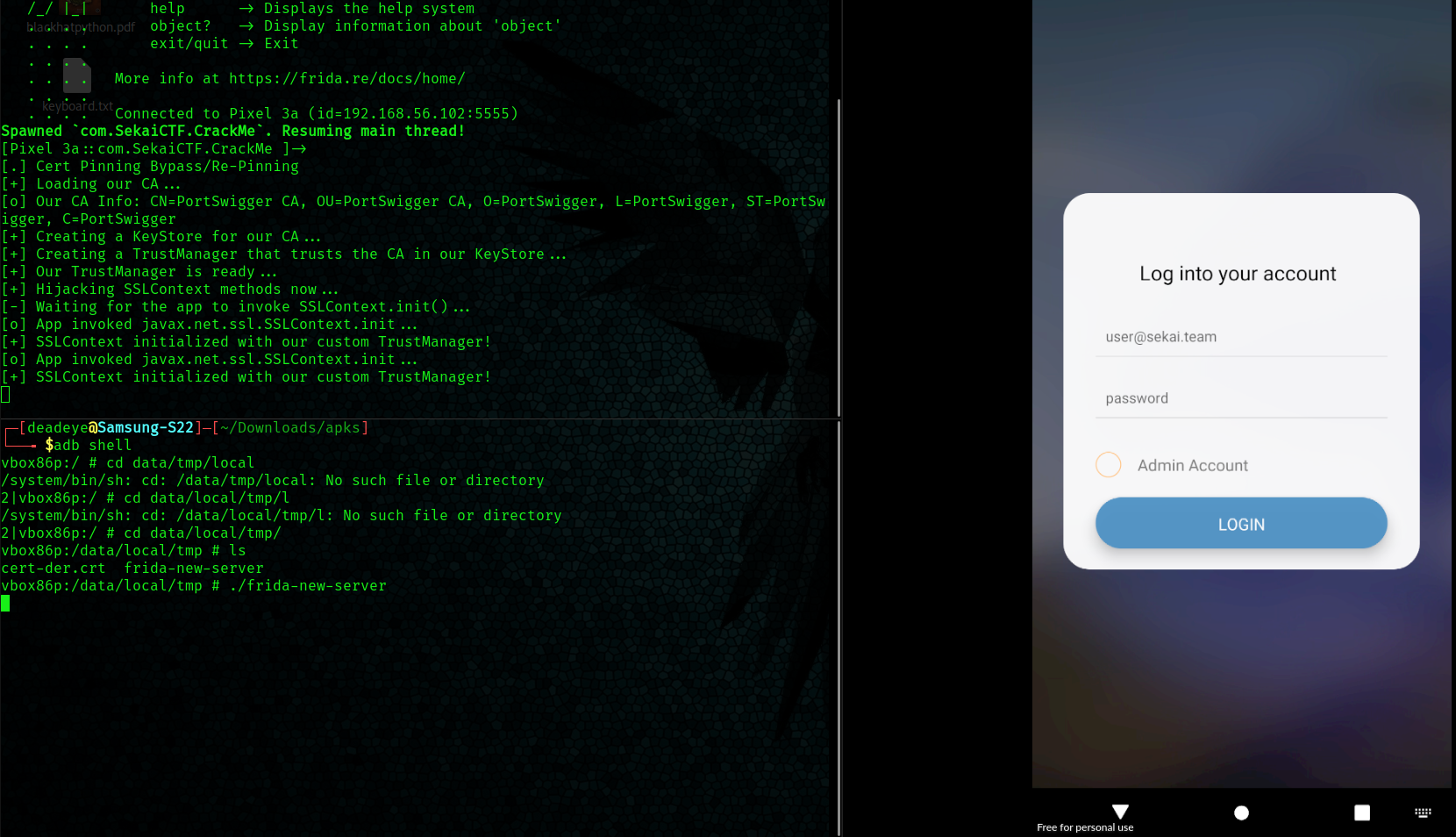Click the Samsung-S22 hostname in the prompt
1456x837 pixels.
click(x=145, y=427)
